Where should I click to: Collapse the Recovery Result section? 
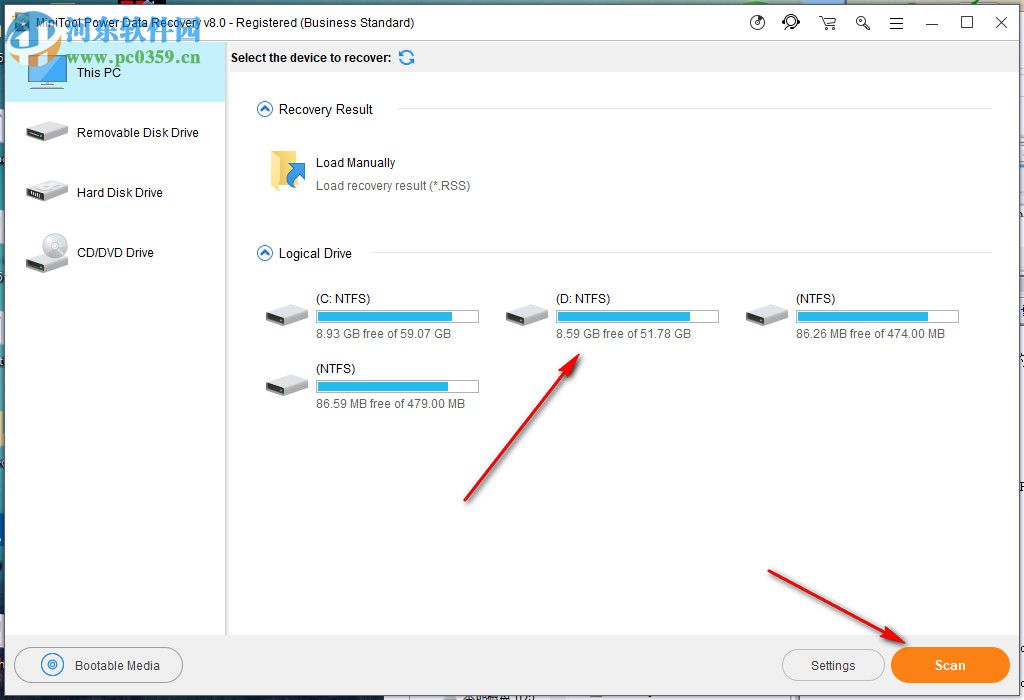tap(263, 109)
